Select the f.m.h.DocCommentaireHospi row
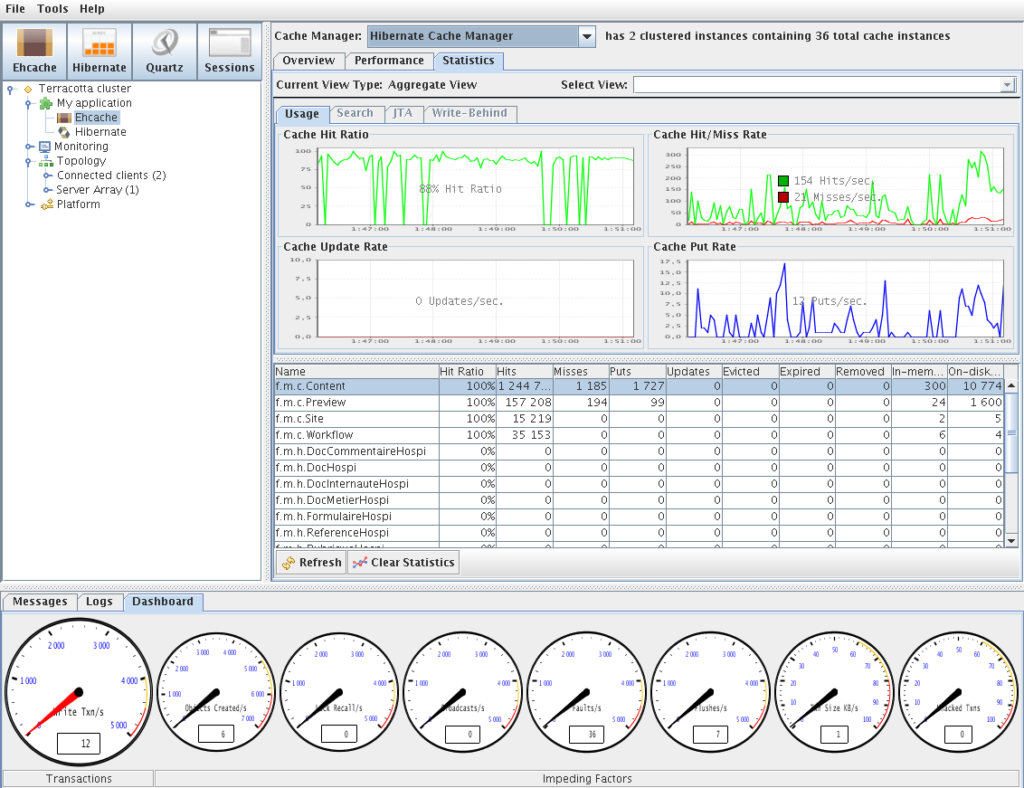Image resolution: width=1024 pixels, height=788 pixels. [639, 452]
